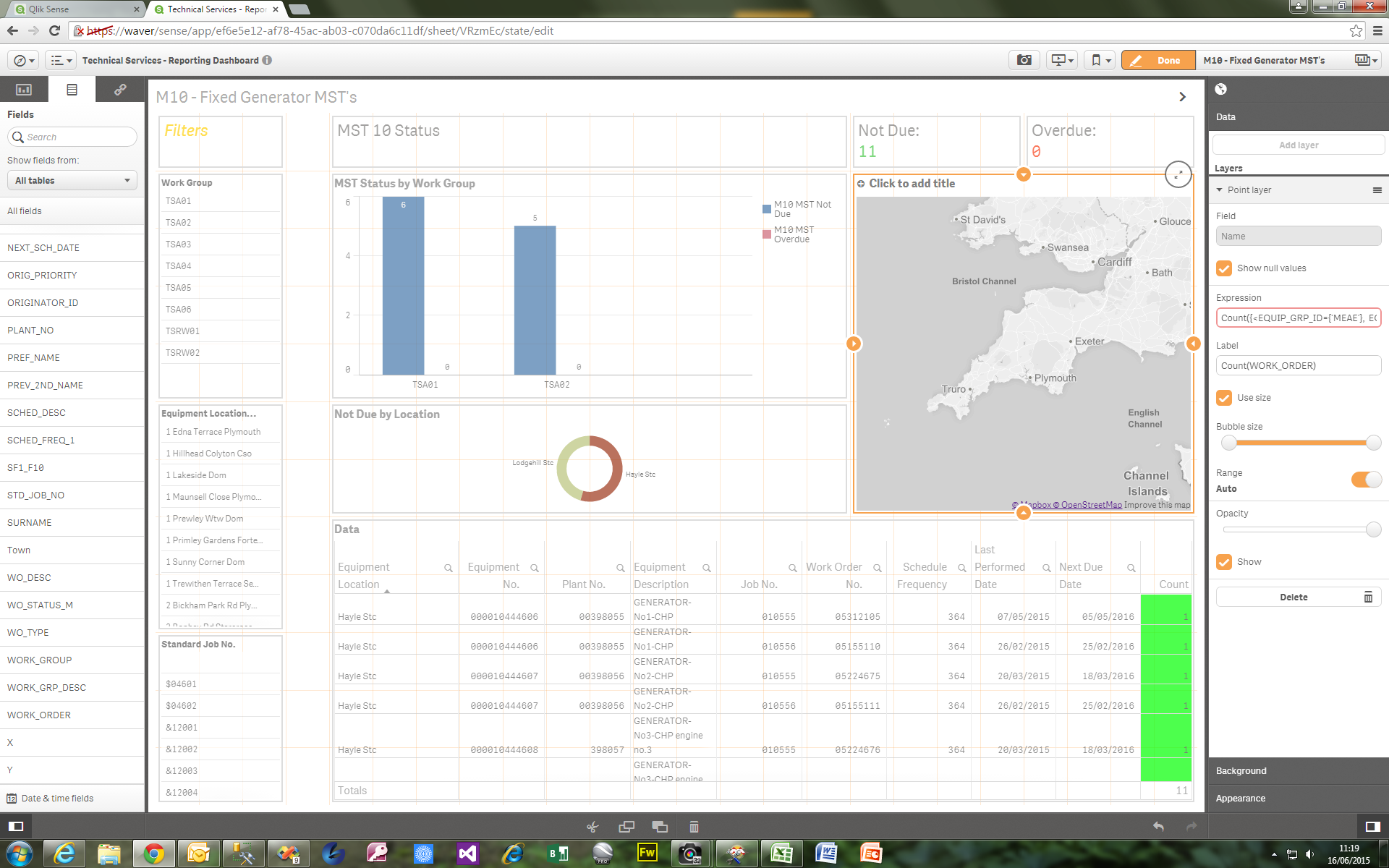Edit the Count expression field
1389x868 pixels.
[x=1299, y=318]
